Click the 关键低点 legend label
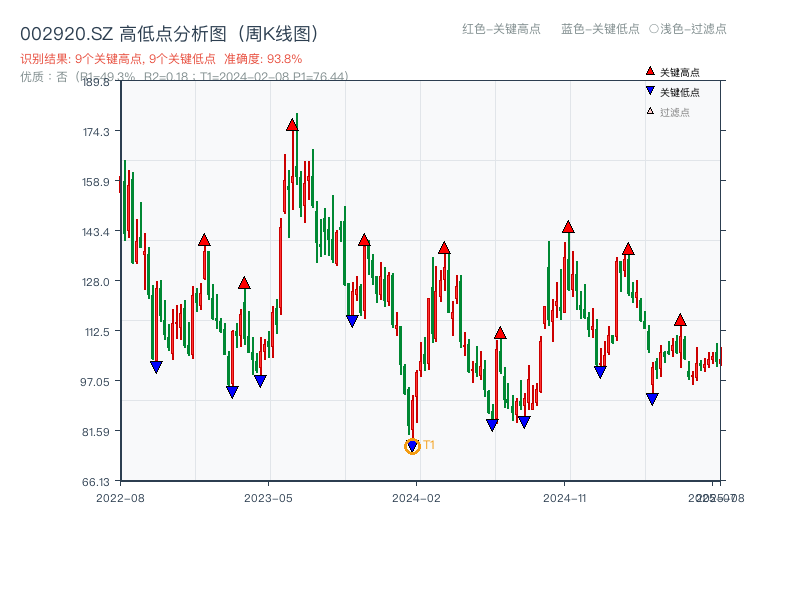This screenshot has height=600, width=800. [x=680, y=92]
